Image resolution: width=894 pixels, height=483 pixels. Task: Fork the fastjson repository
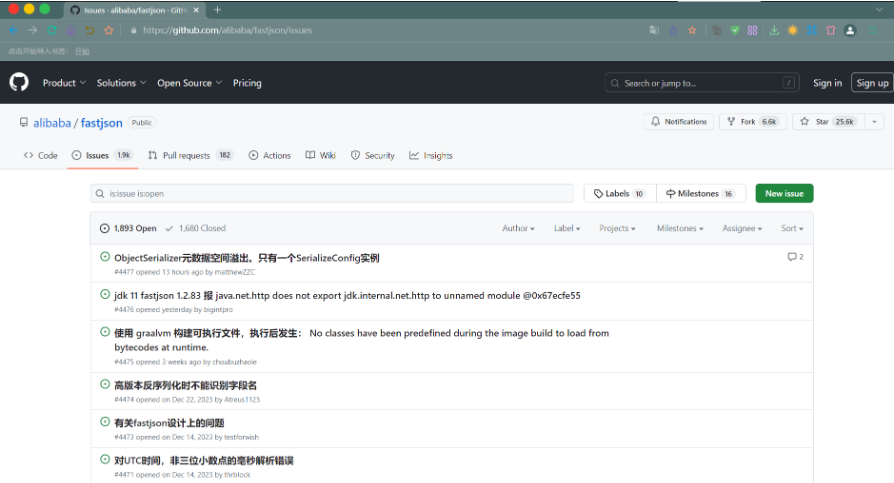click(753, 121)
